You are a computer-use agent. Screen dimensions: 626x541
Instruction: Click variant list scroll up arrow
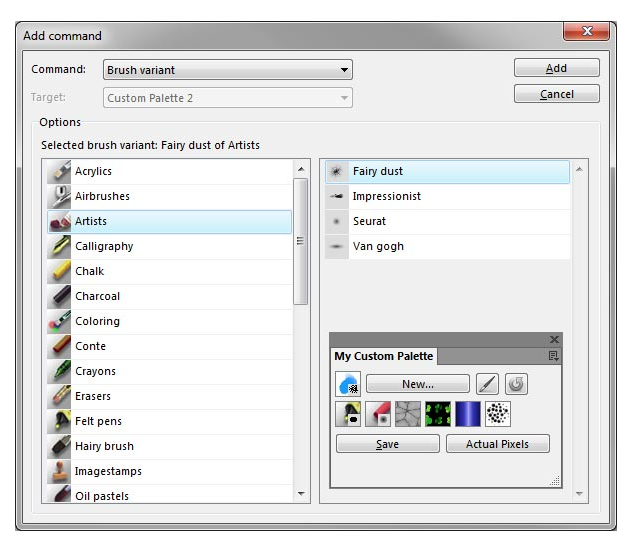point(579,170)
